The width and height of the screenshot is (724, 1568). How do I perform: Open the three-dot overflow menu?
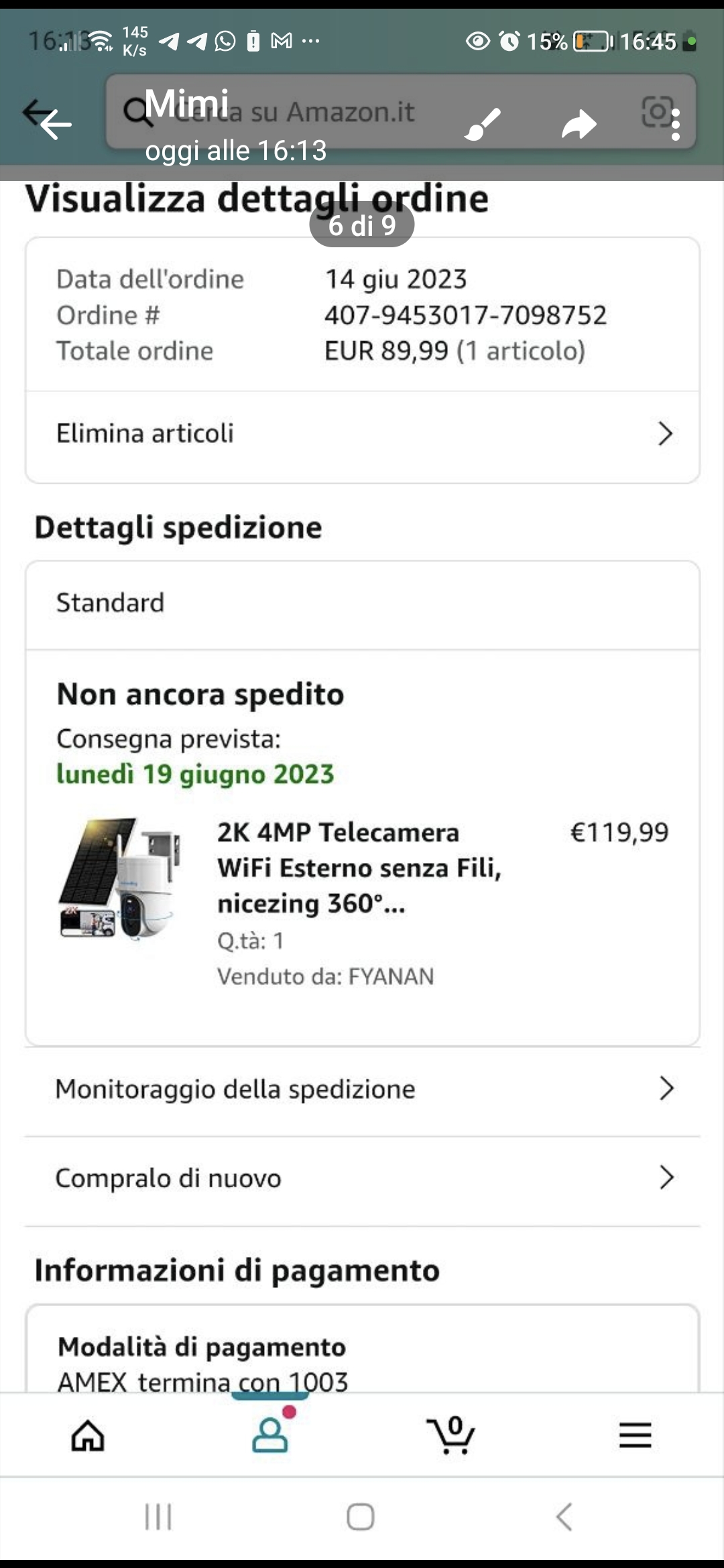point(676,125)
